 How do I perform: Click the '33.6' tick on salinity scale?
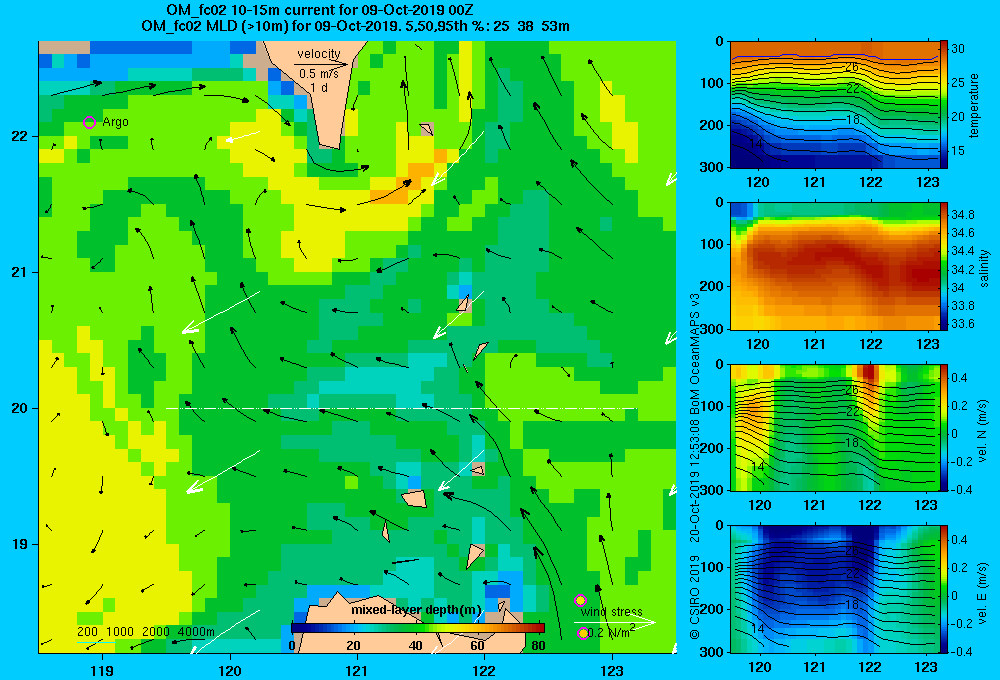[x=962, y=323]
